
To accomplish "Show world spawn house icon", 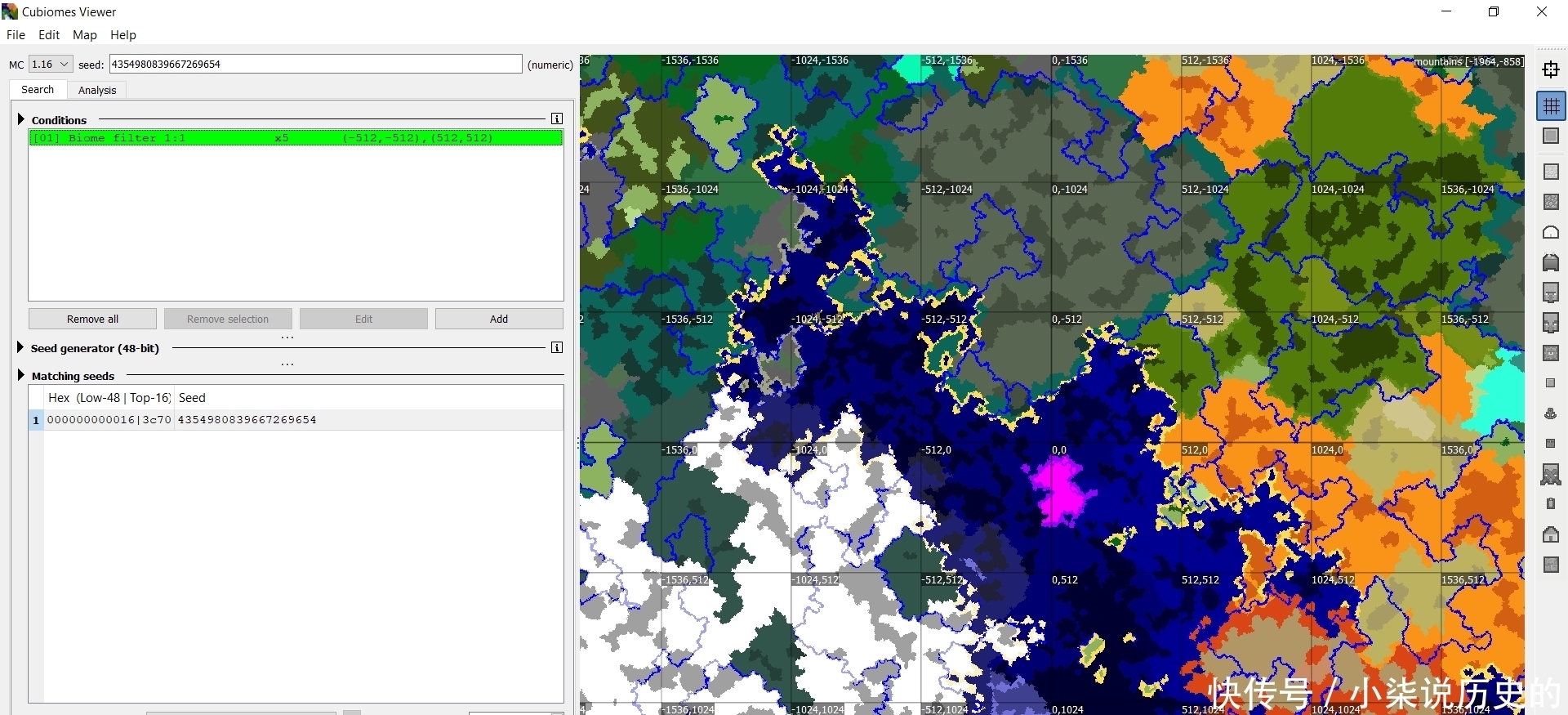I will click(x=1551, y=534).
